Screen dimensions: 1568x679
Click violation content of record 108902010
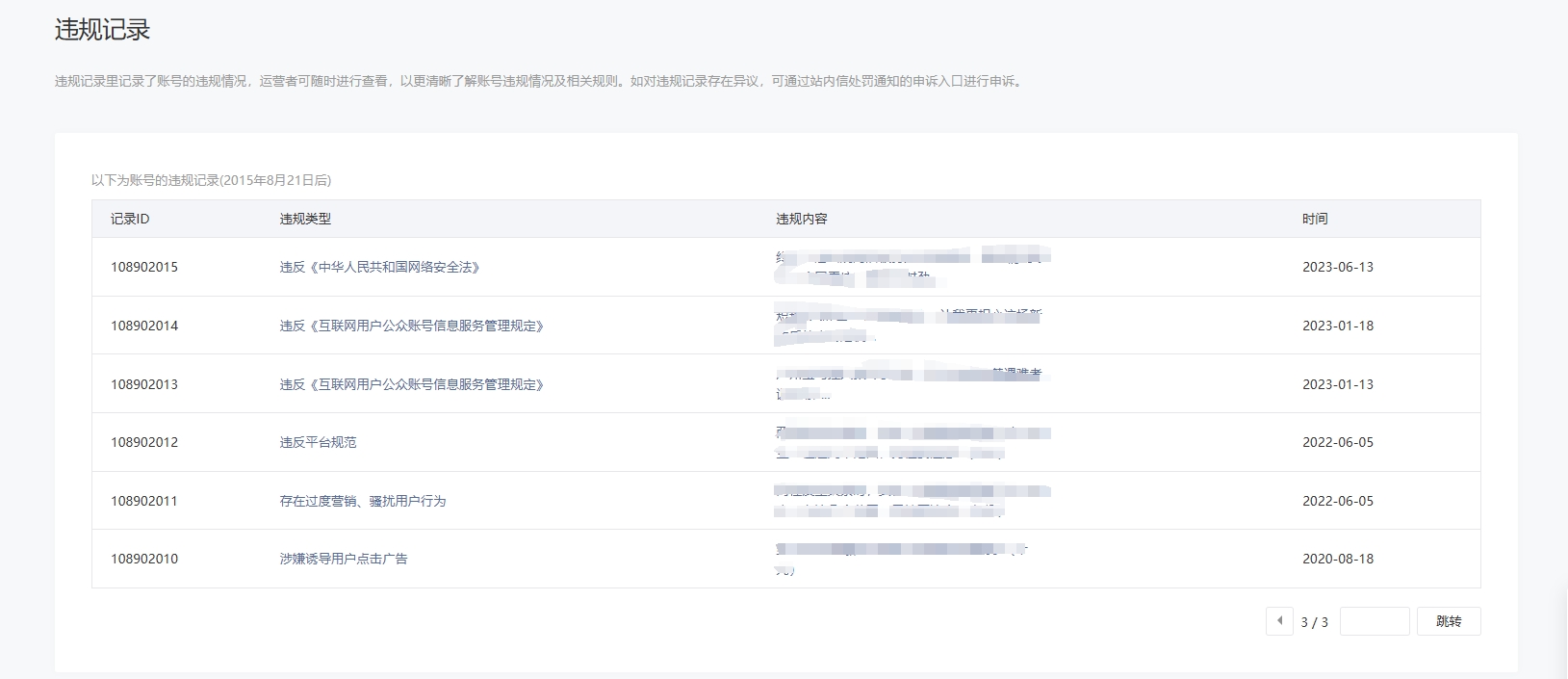point(903,559)
